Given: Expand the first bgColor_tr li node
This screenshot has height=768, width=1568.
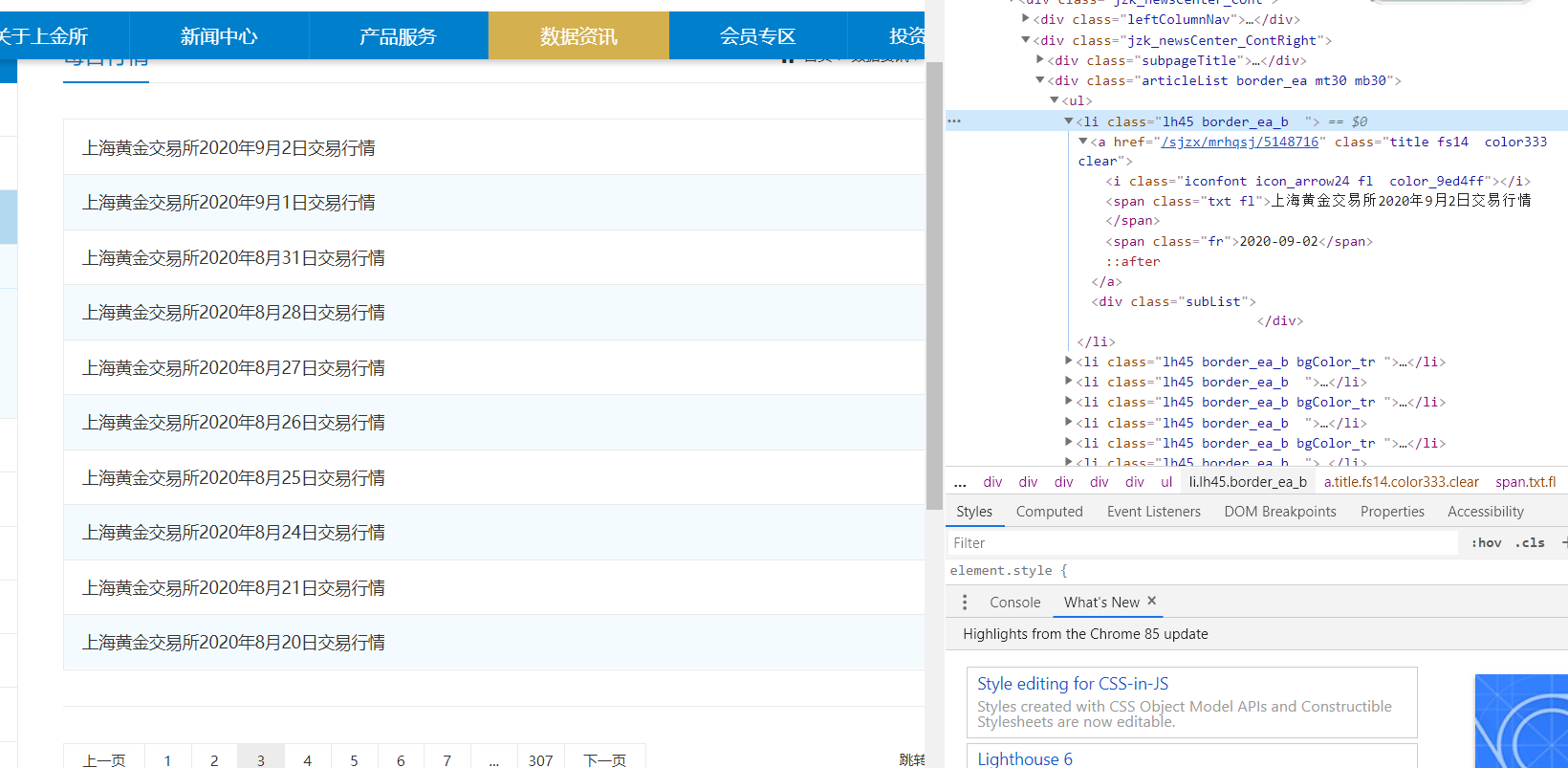Looking at the screenshot, I should [1069, 362].
